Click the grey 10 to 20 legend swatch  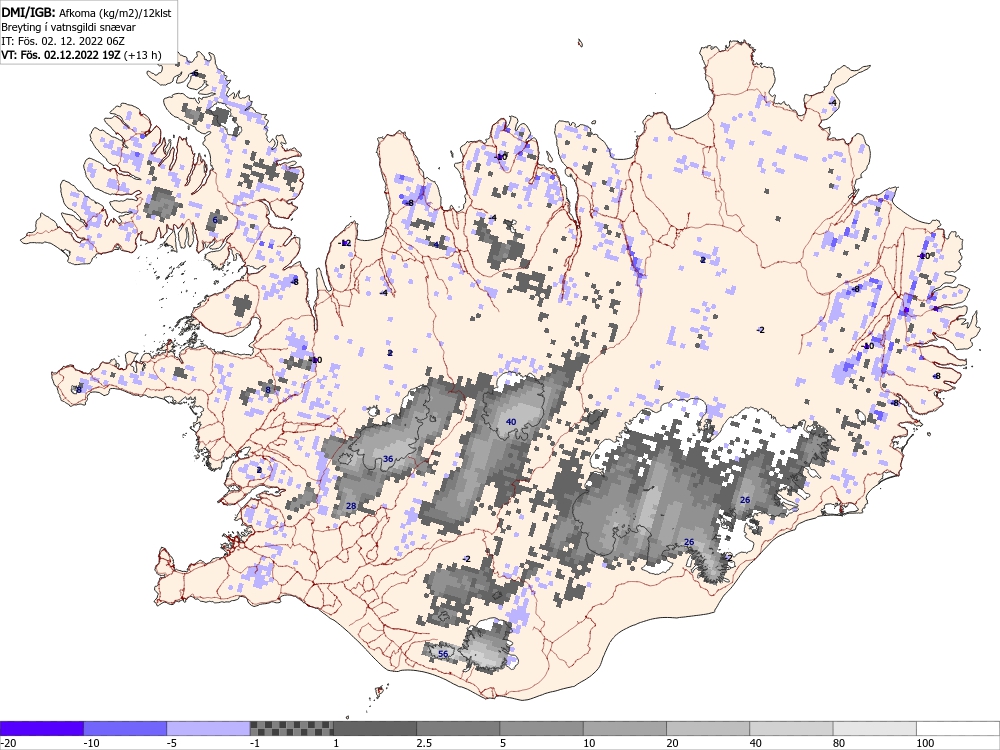(x=624, y=728)
